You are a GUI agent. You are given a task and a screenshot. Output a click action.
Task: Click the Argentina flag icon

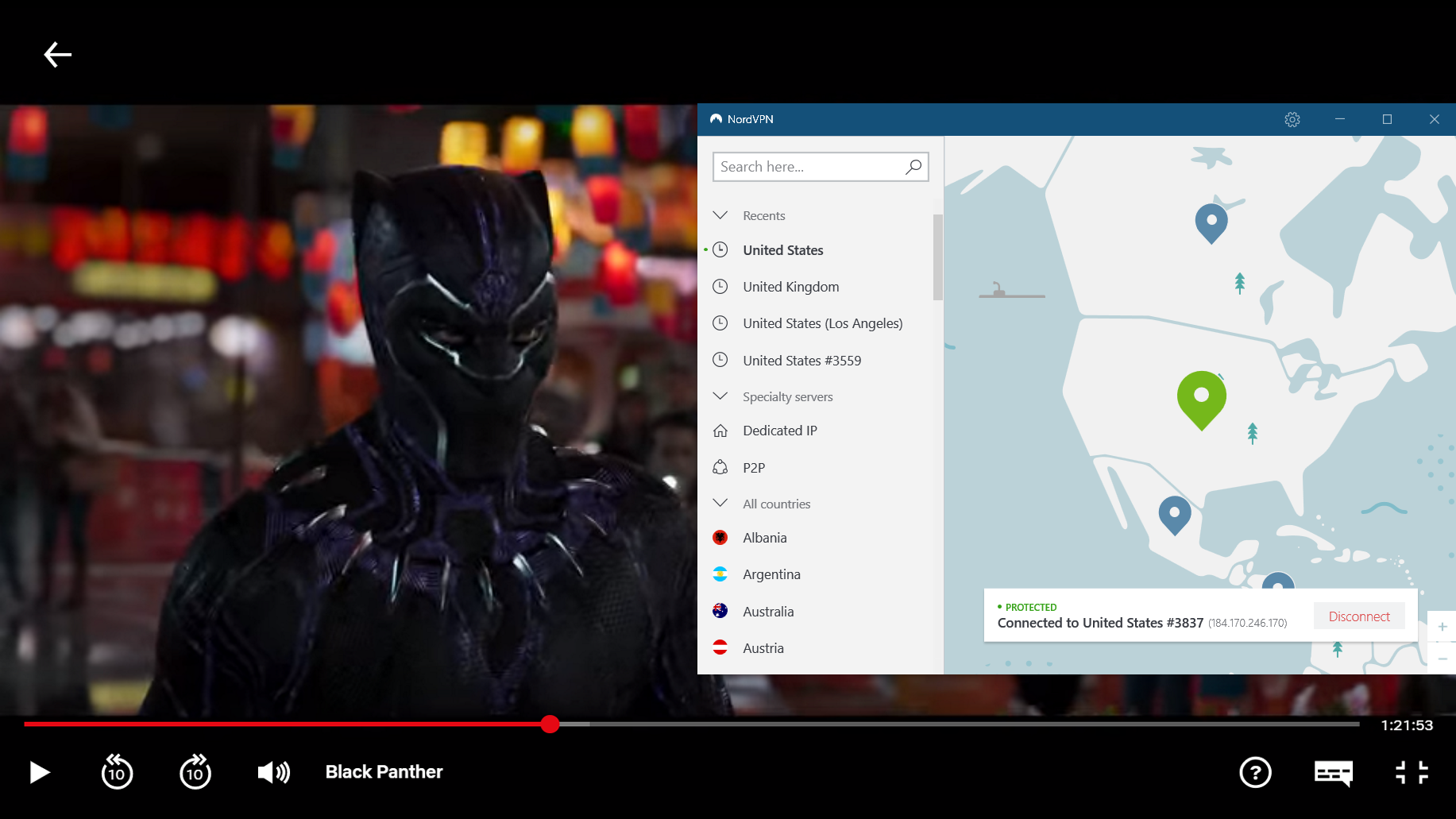pos(720,574)
